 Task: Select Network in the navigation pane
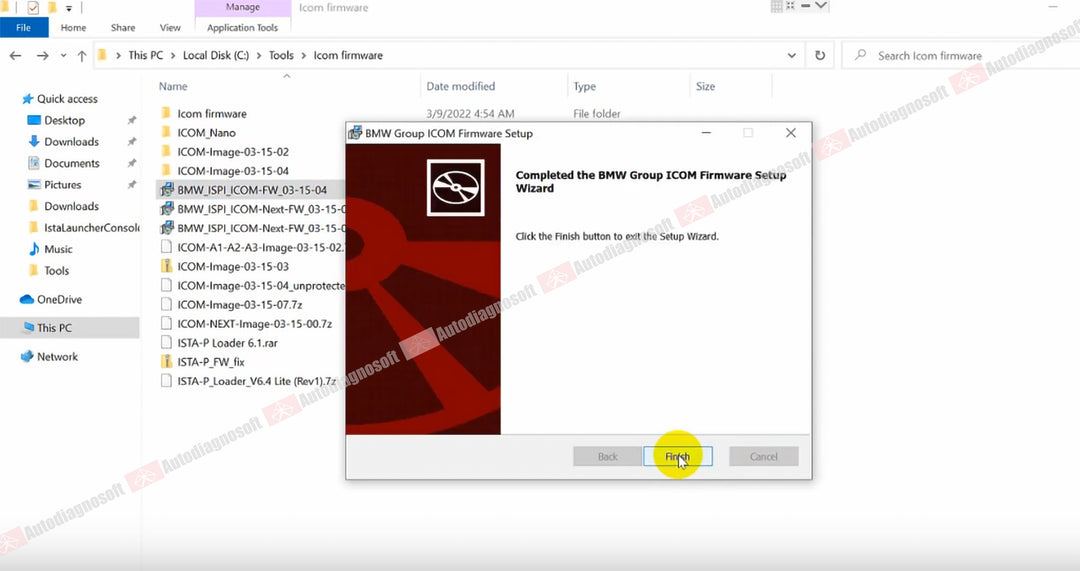coord(57,357)
